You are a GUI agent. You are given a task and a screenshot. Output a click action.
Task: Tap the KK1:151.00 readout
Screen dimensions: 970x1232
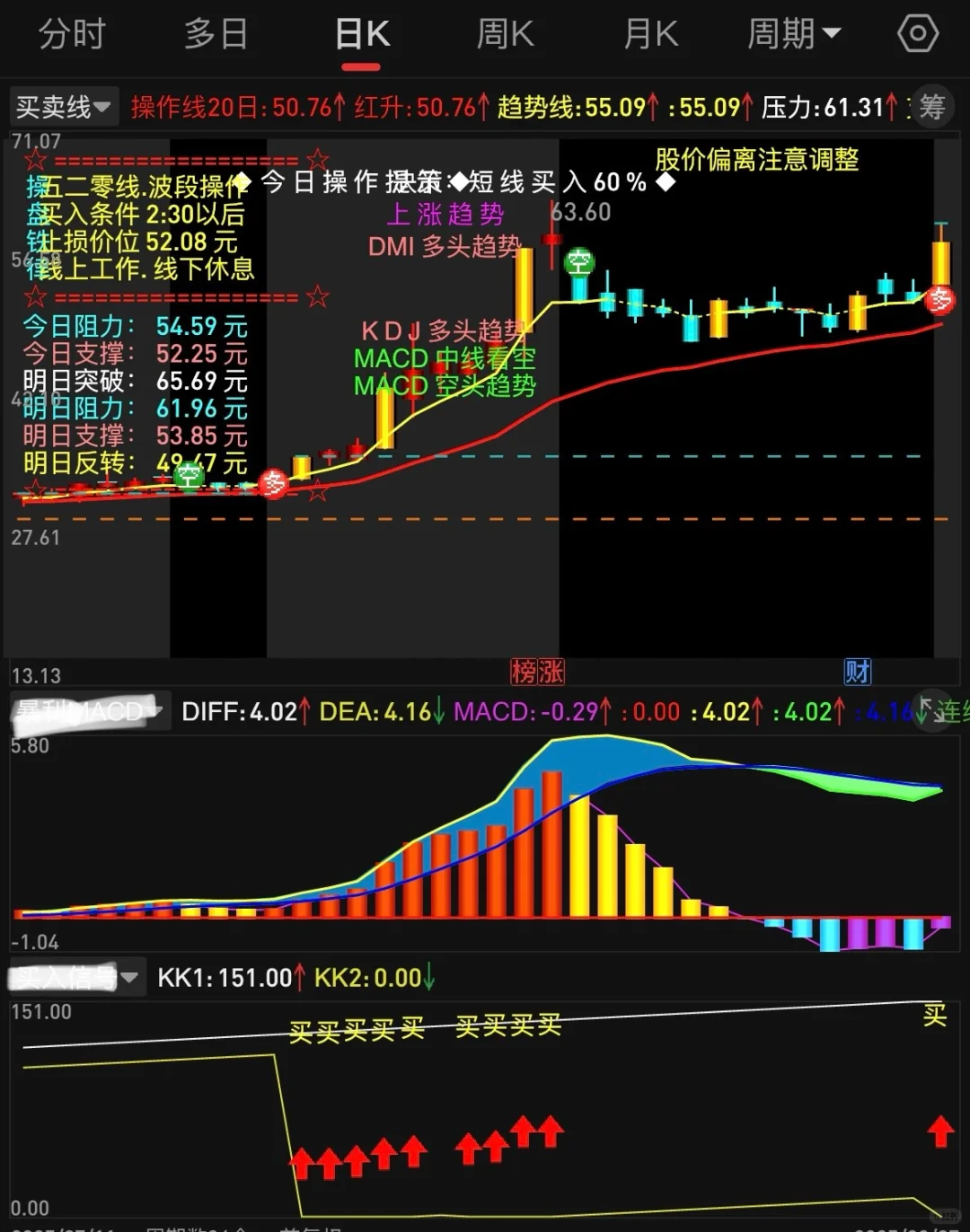click(x=232, y=978)
